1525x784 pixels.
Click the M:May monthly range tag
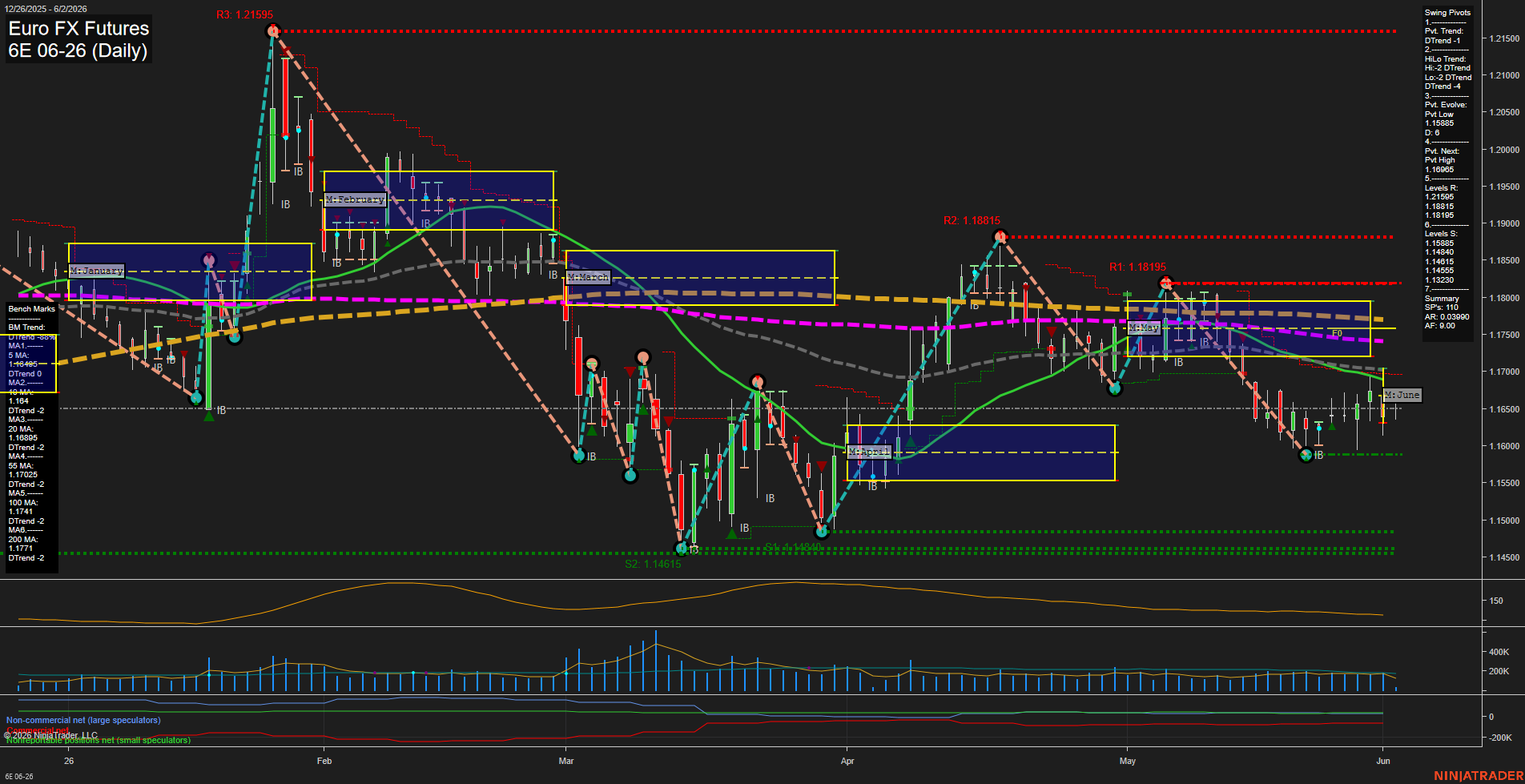coord(1144,328)
